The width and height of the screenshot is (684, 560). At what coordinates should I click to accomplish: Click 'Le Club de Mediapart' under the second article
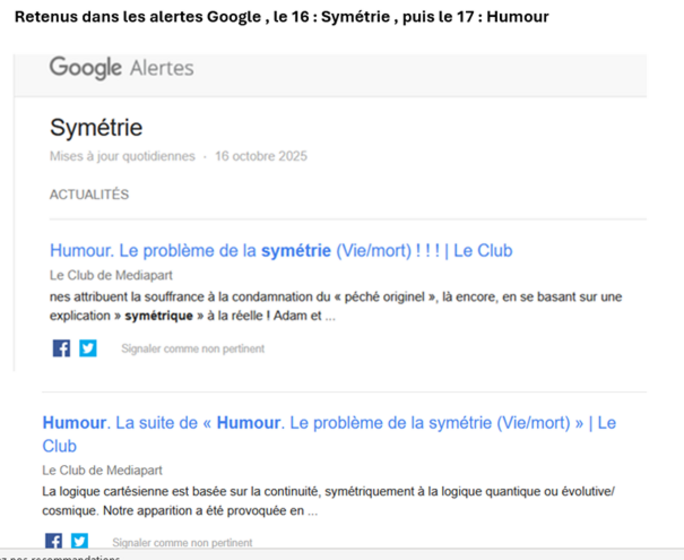[x=102, y=470]
